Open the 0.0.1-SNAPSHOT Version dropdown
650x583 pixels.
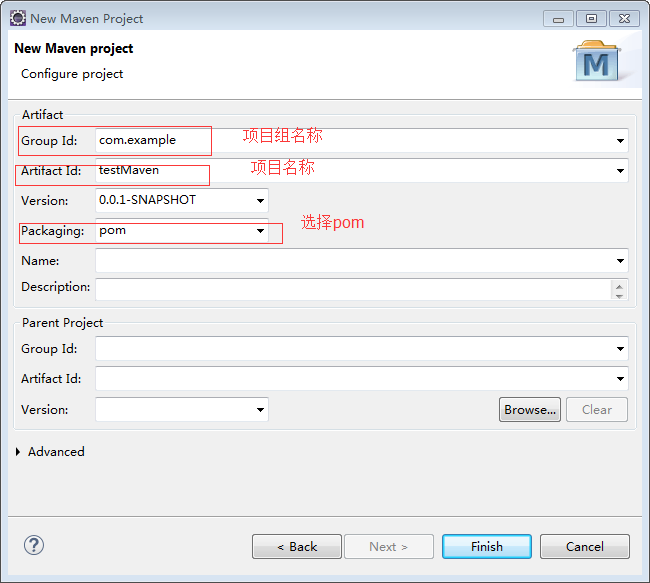pyautogui.click(x=260, y=201)
